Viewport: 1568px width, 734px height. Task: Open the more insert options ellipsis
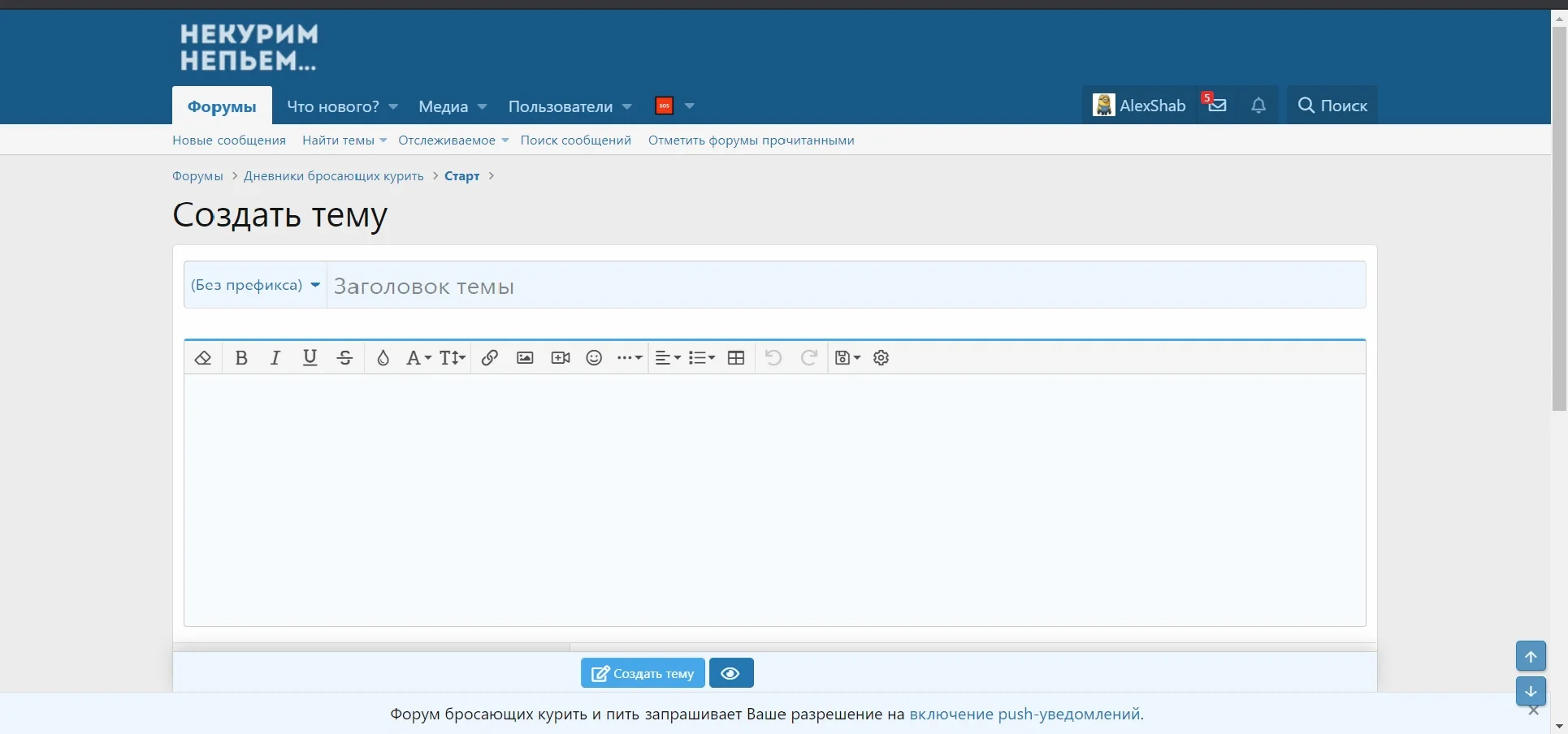[630, 358]
